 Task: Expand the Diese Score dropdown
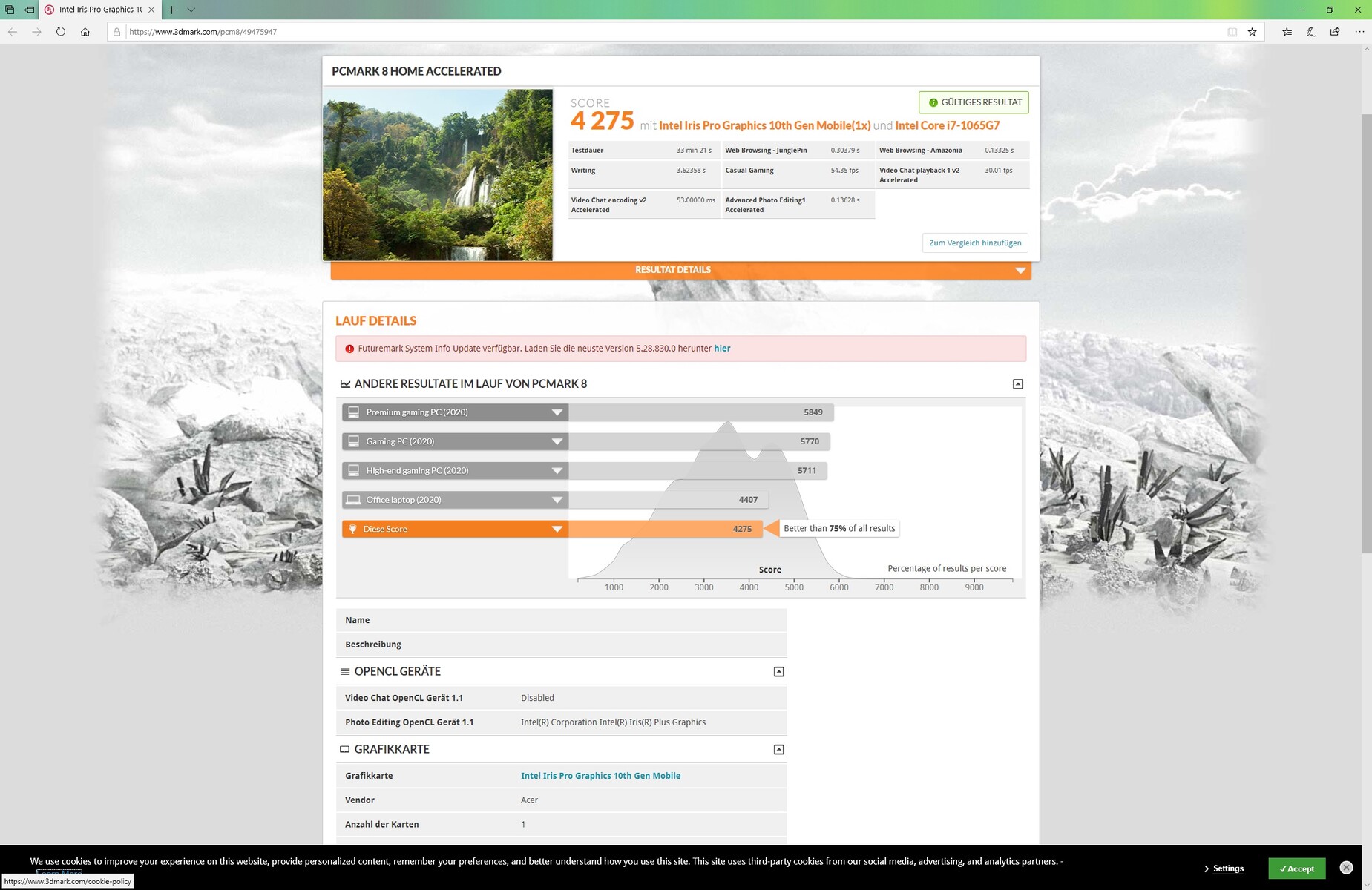tap(557, 529)
